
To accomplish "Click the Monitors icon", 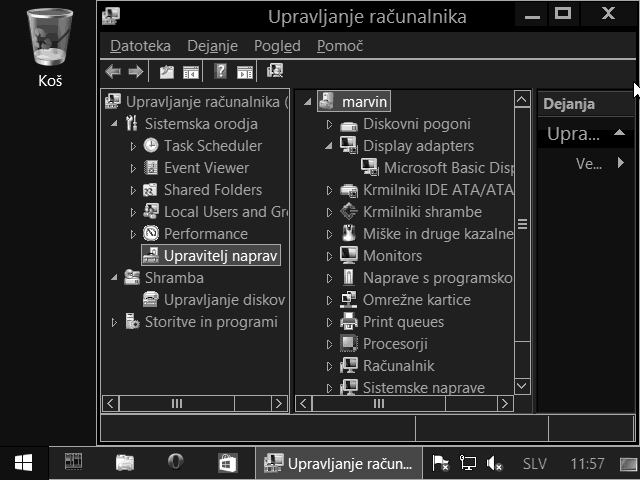I will coord(349,255).
